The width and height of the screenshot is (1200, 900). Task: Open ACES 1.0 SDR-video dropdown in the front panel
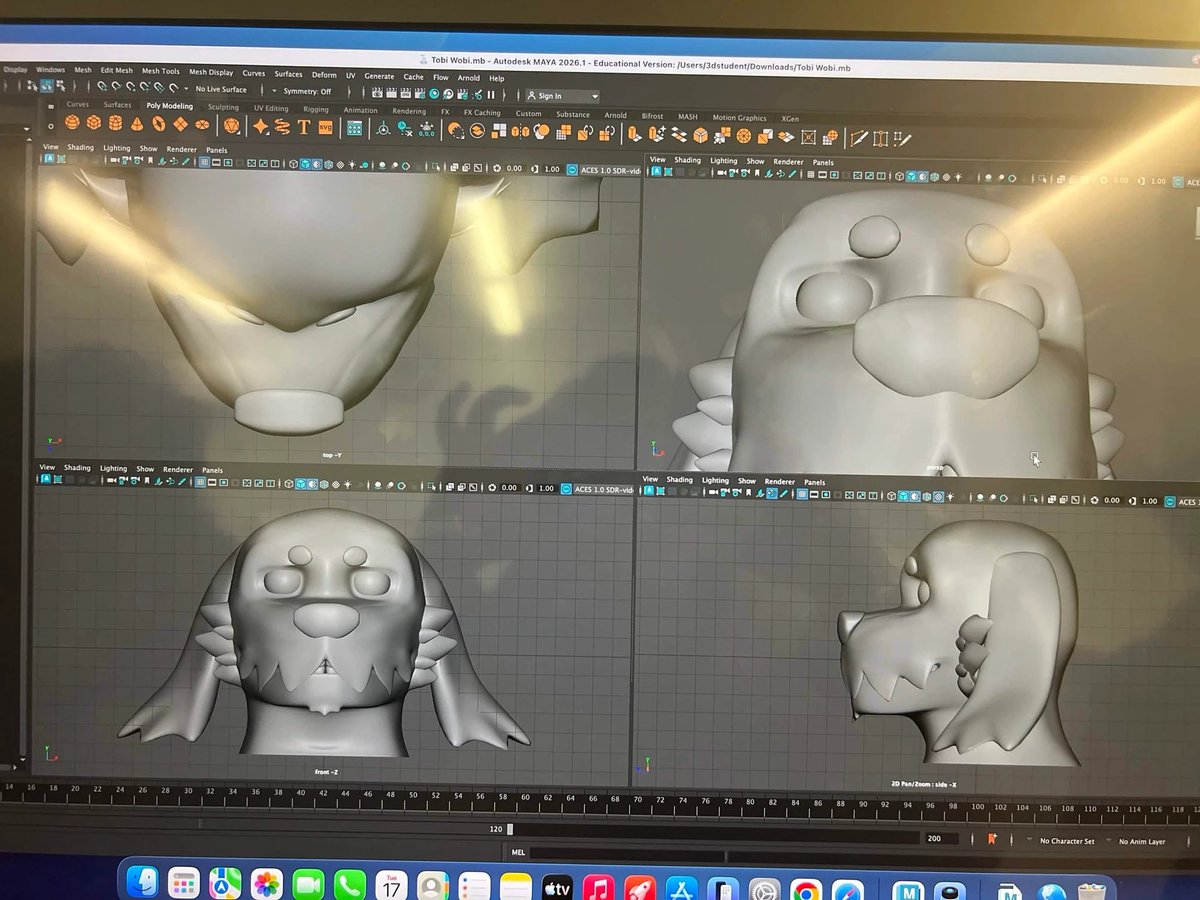(601, 488)
